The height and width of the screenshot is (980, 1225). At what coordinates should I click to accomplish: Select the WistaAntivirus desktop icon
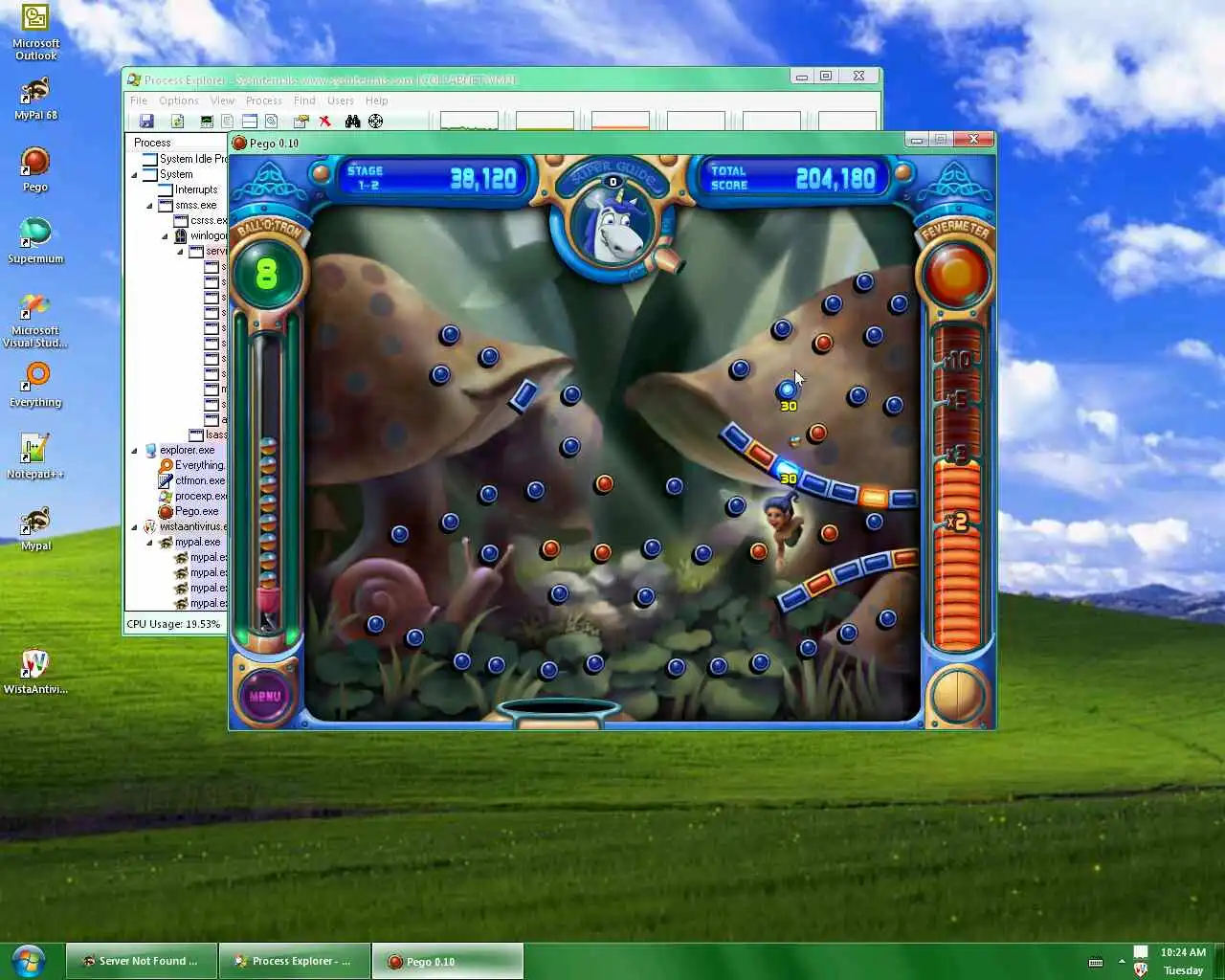(x=35, y=672)
